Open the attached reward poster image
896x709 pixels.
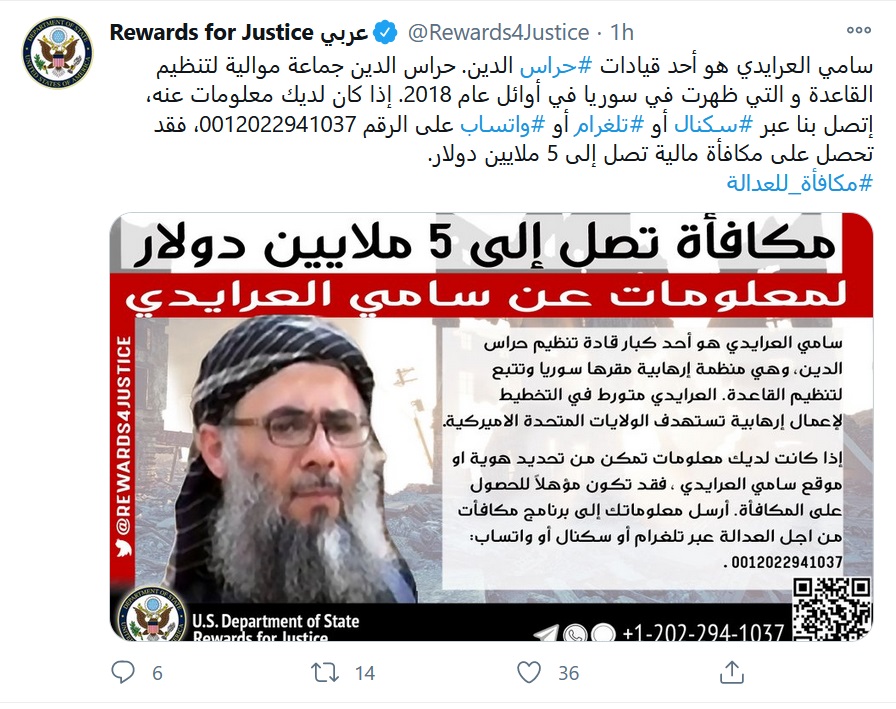click(x=491, y=427)
